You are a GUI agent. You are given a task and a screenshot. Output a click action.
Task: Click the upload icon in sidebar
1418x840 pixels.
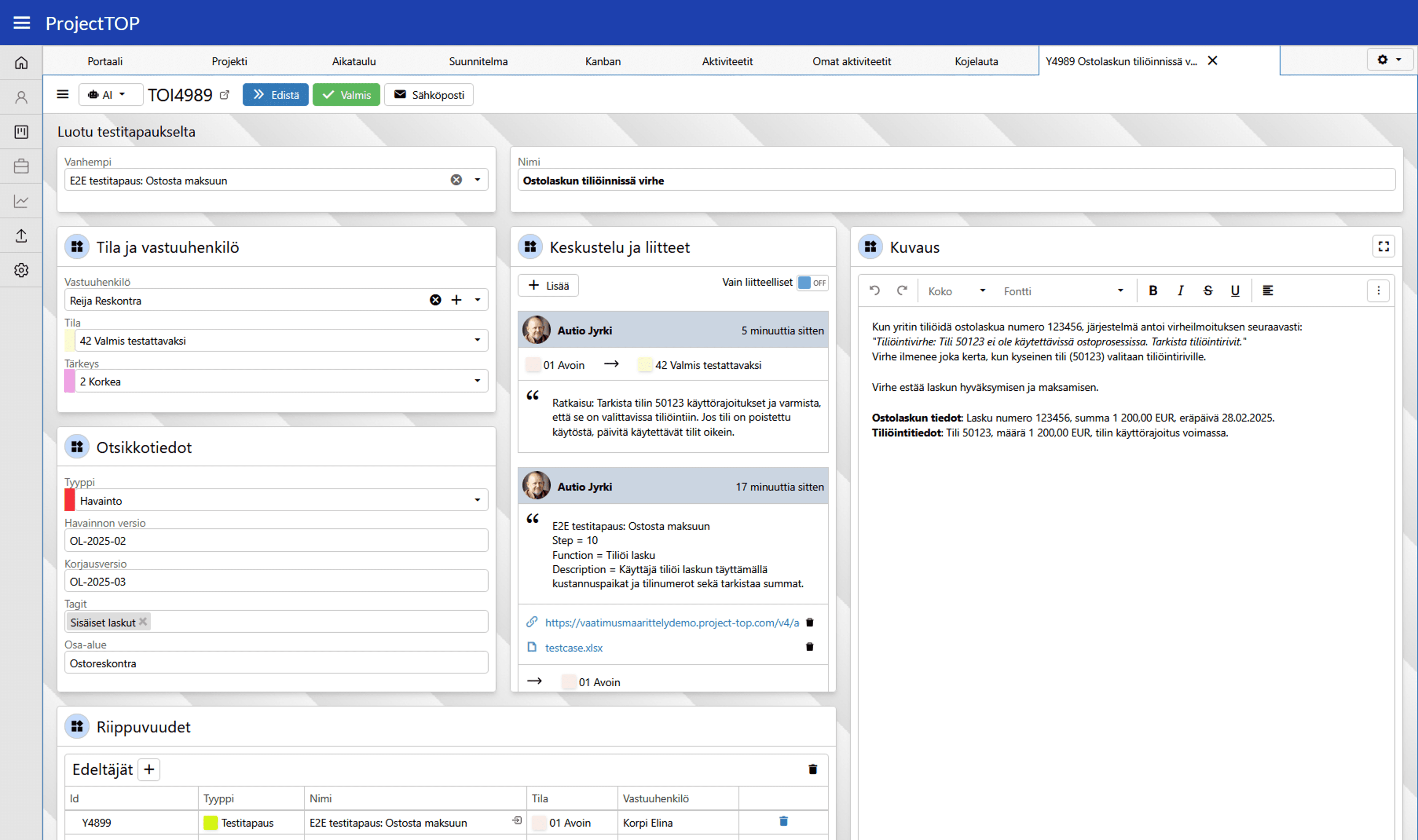click(21, 235)
